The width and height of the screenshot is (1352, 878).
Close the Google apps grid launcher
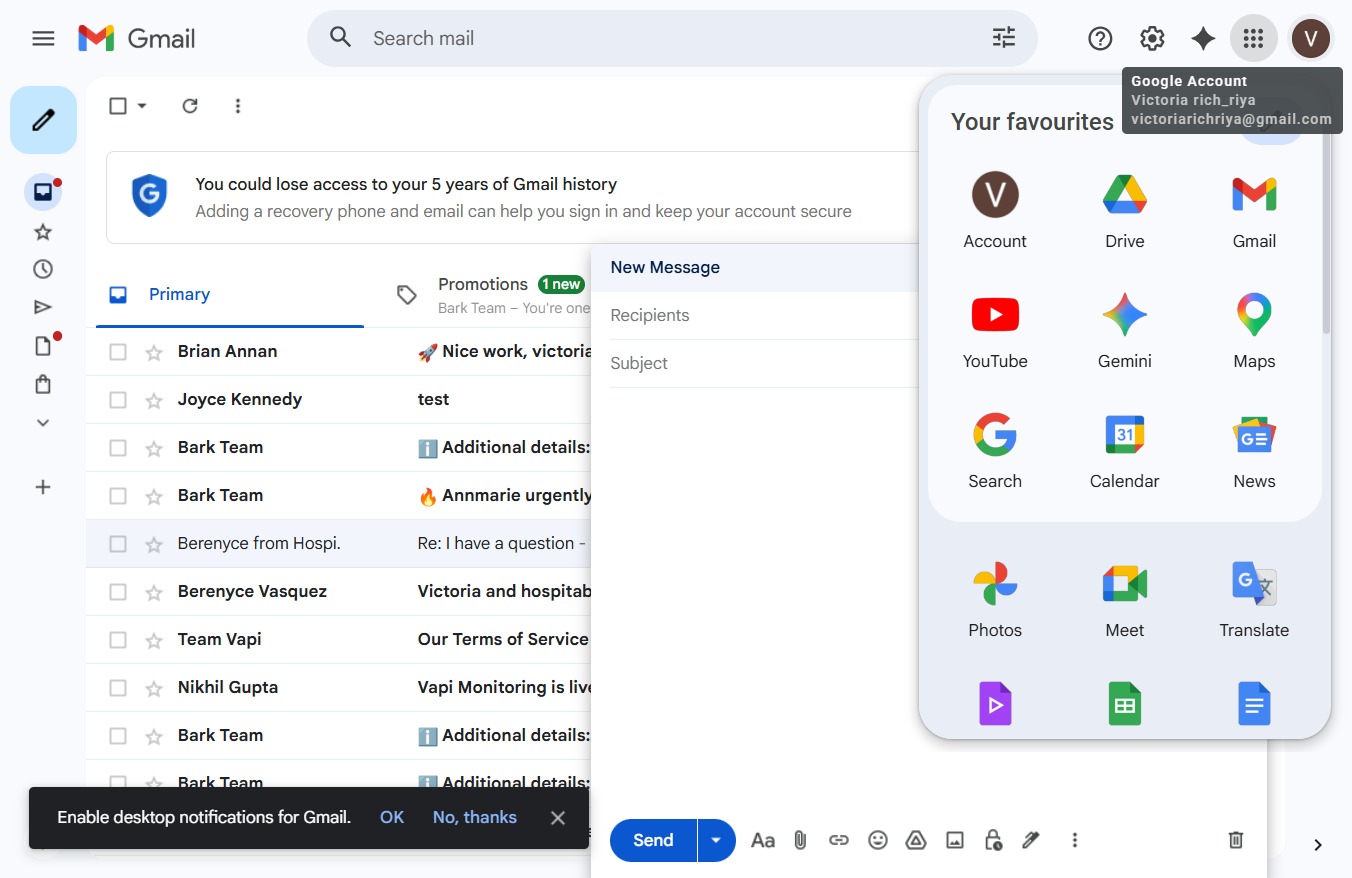point(1253,39)
